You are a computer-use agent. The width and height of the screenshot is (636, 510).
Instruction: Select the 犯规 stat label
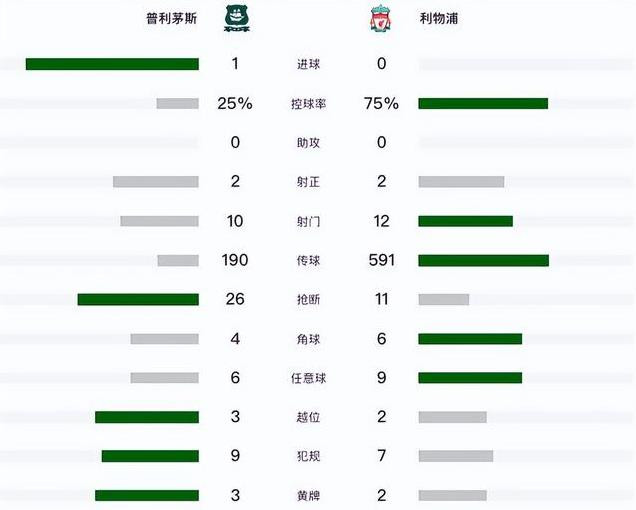(x=308, y=456)
